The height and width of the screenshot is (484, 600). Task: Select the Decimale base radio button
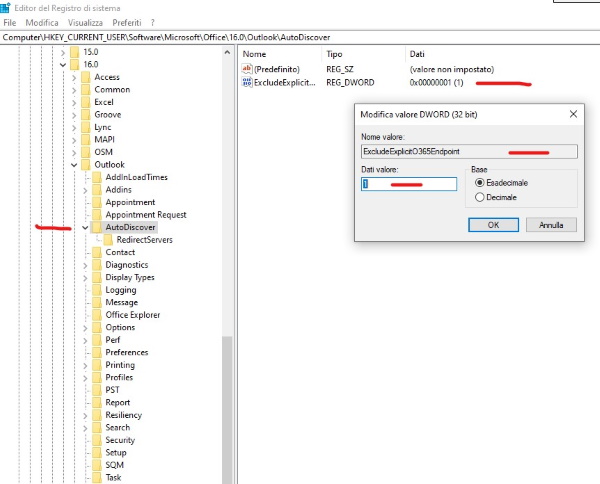tap(479, 197)
